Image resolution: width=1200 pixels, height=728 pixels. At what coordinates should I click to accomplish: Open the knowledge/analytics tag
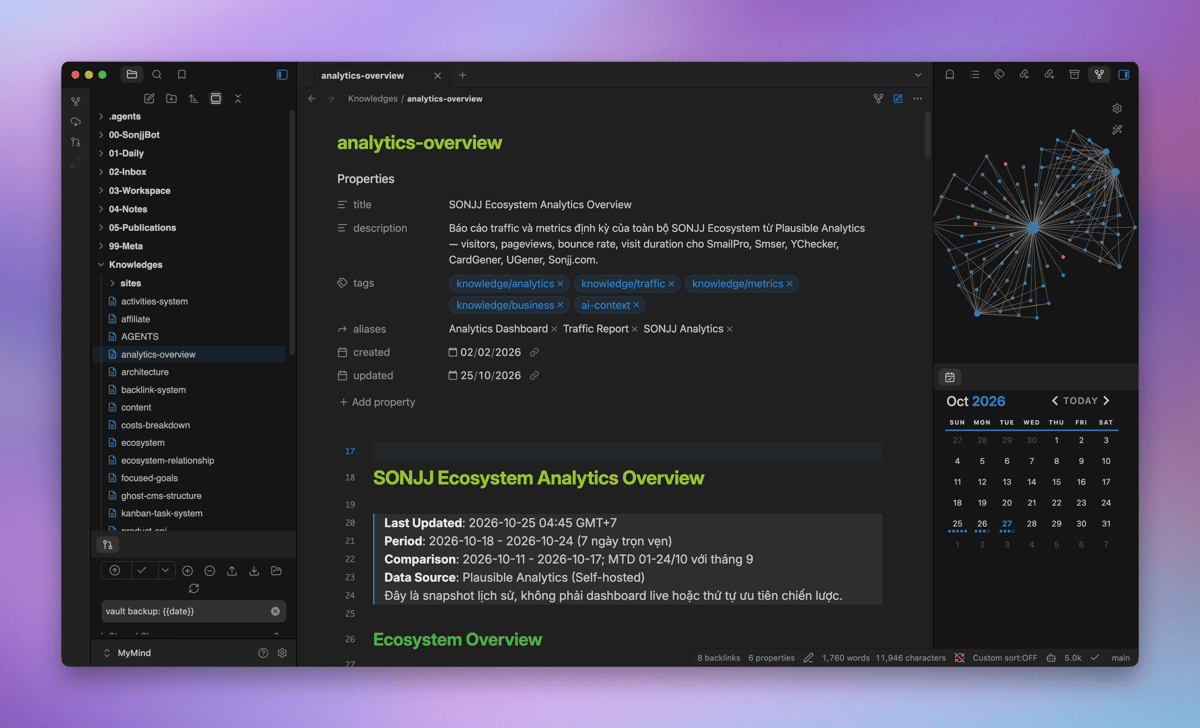click(x=505, y=284)
